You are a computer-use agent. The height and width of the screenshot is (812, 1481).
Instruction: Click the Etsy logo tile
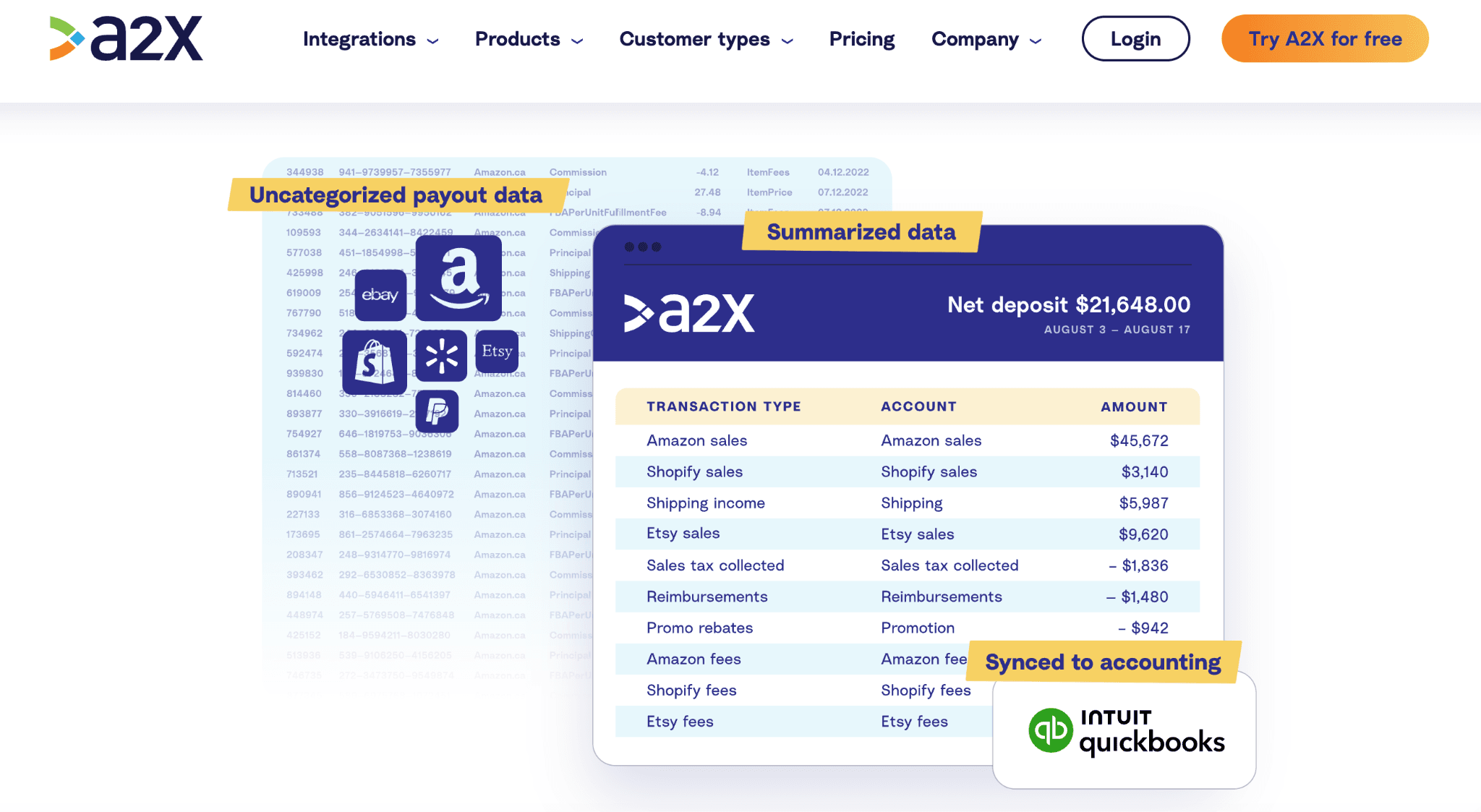click(497, 351)
